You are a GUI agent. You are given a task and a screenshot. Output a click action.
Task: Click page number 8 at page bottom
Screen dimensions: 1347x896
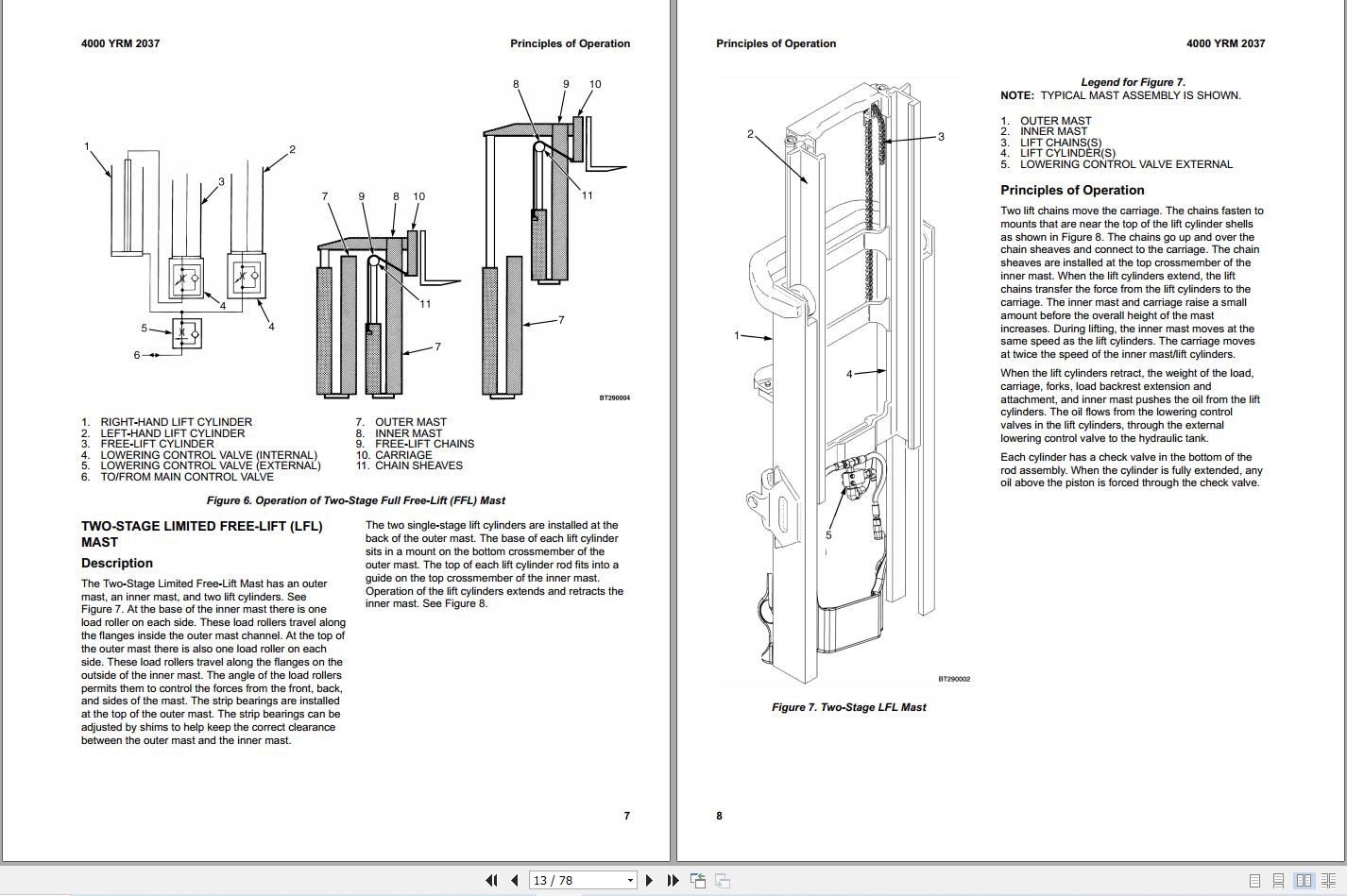coord(719,816)
